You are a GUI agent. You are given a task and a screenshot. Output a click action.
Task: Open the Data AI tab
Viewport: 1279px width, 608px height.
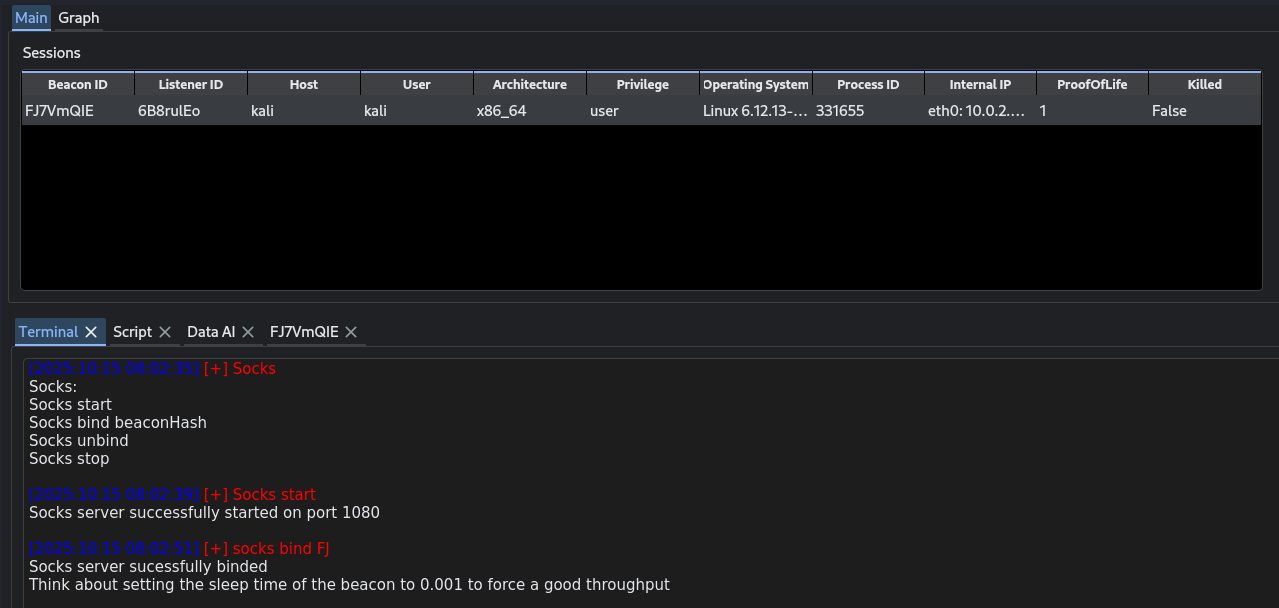(x=210, y=332)
